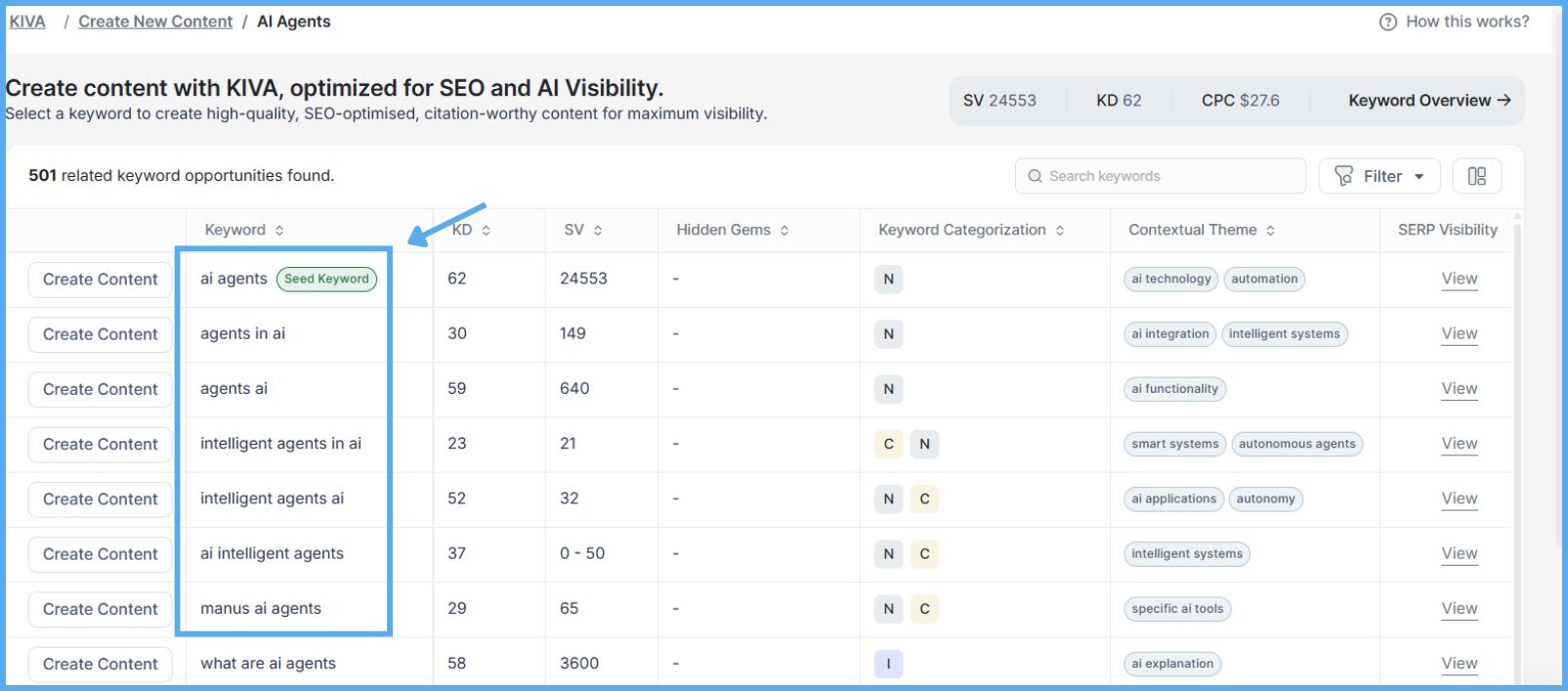This screenshot has height=691, width=1568.
Task: Create Content for 'ai agents' keyword
Action: (100, 280)
